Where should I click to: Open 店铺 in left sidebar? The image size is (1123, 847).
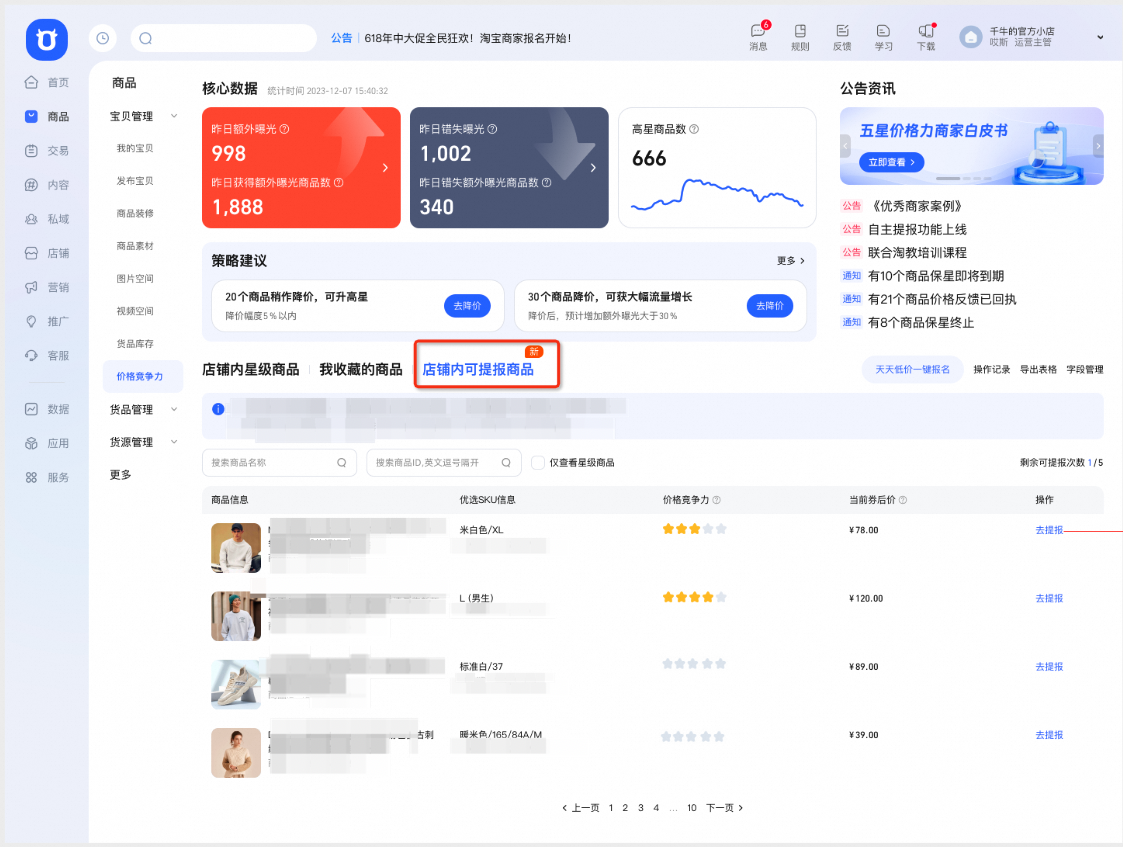(x=47, y=253)
